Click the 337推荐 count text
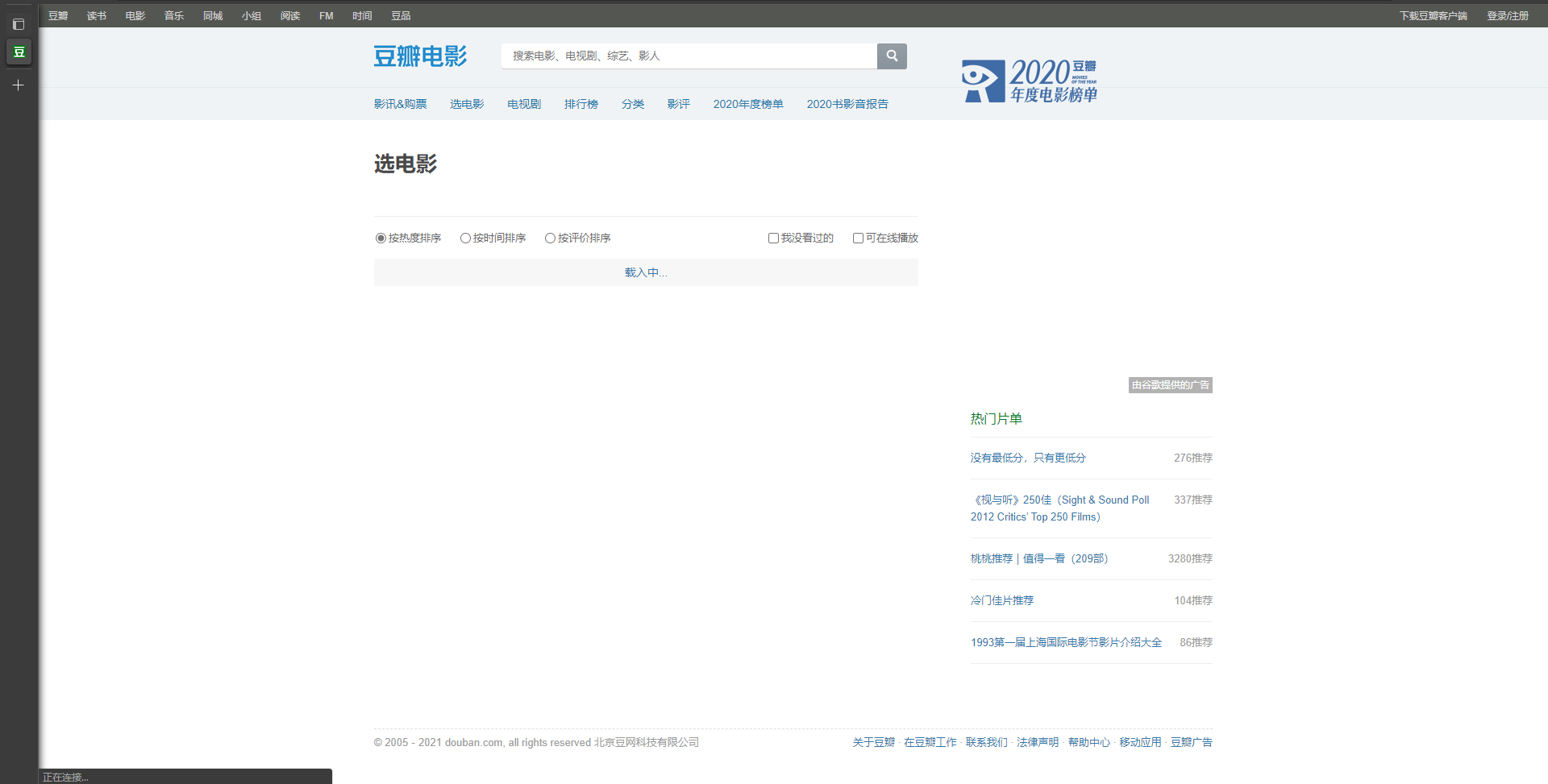 [1193, 500]
